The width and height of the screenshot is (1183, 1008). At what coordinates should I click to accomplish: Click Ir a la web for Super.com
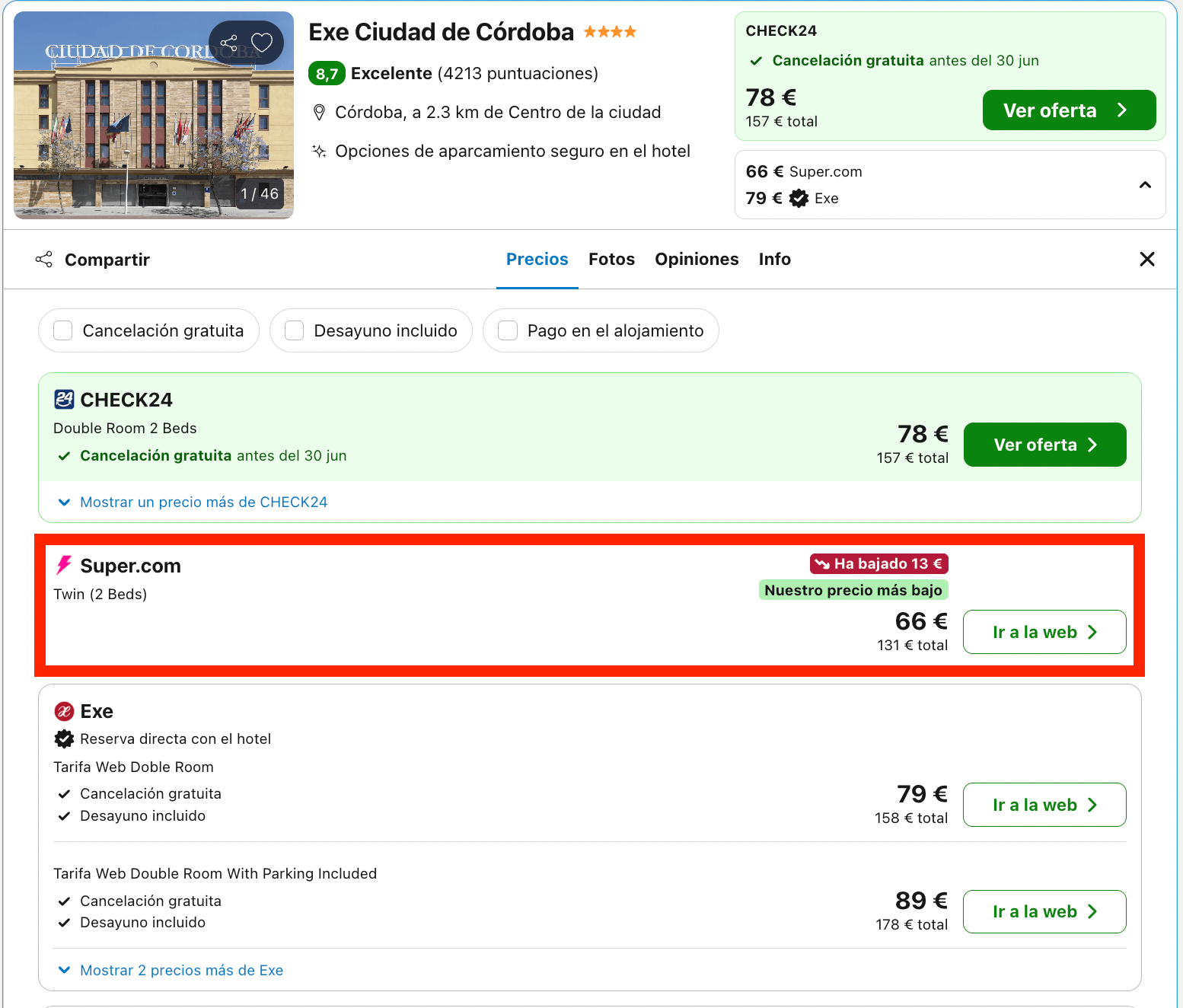click(x=1044, y=632)
